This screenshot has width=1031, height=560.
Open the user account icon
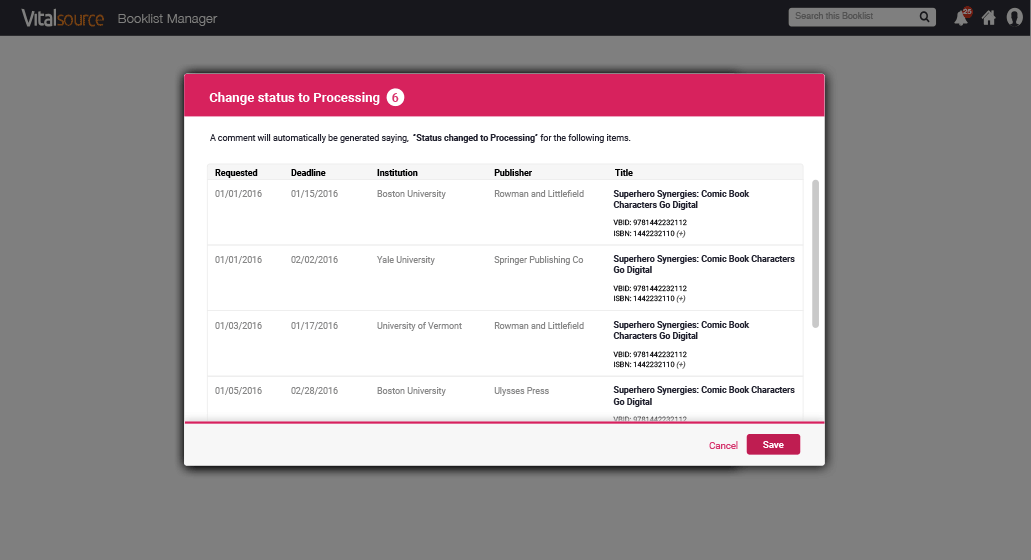[1013, 18]
